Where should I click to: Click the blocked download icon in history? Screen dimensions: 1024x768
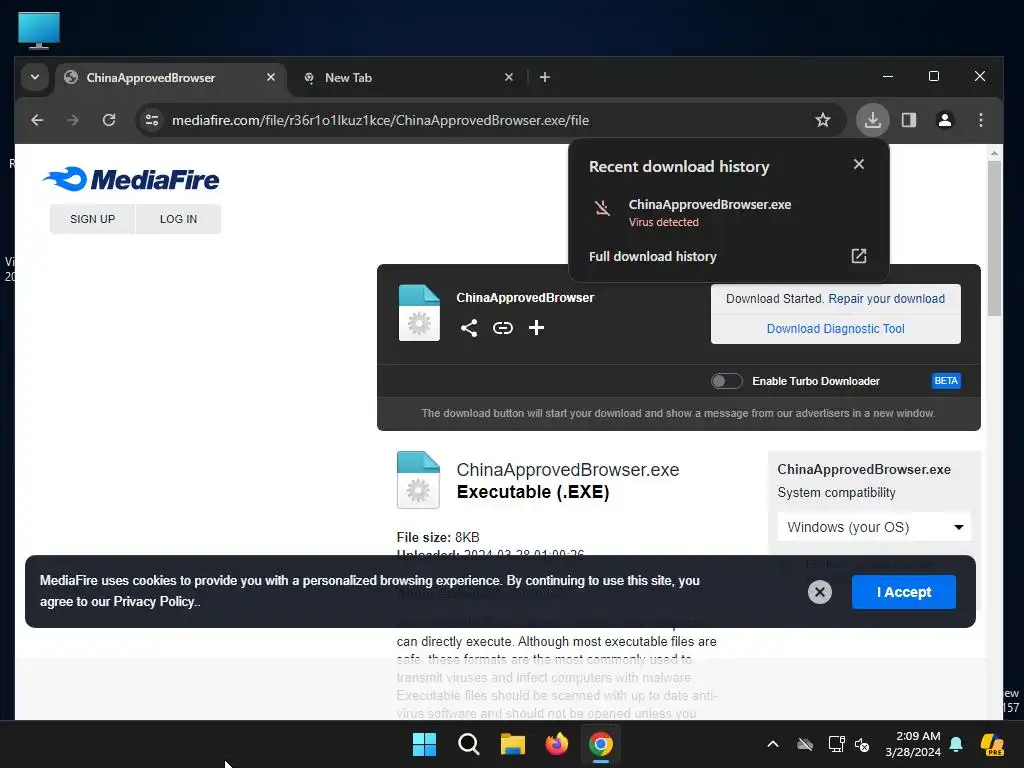602,208
